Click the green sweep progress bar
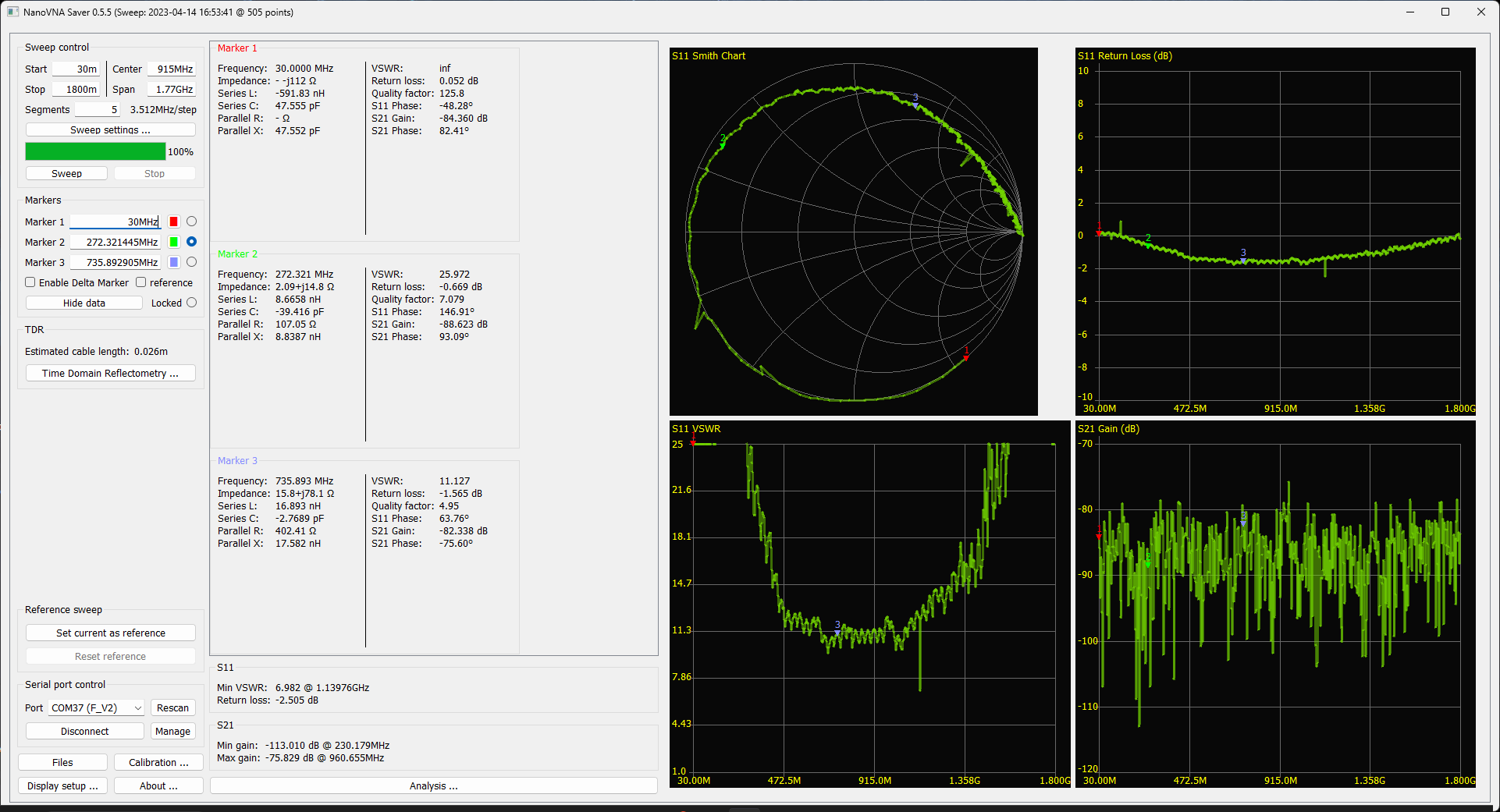 (95, 151)
